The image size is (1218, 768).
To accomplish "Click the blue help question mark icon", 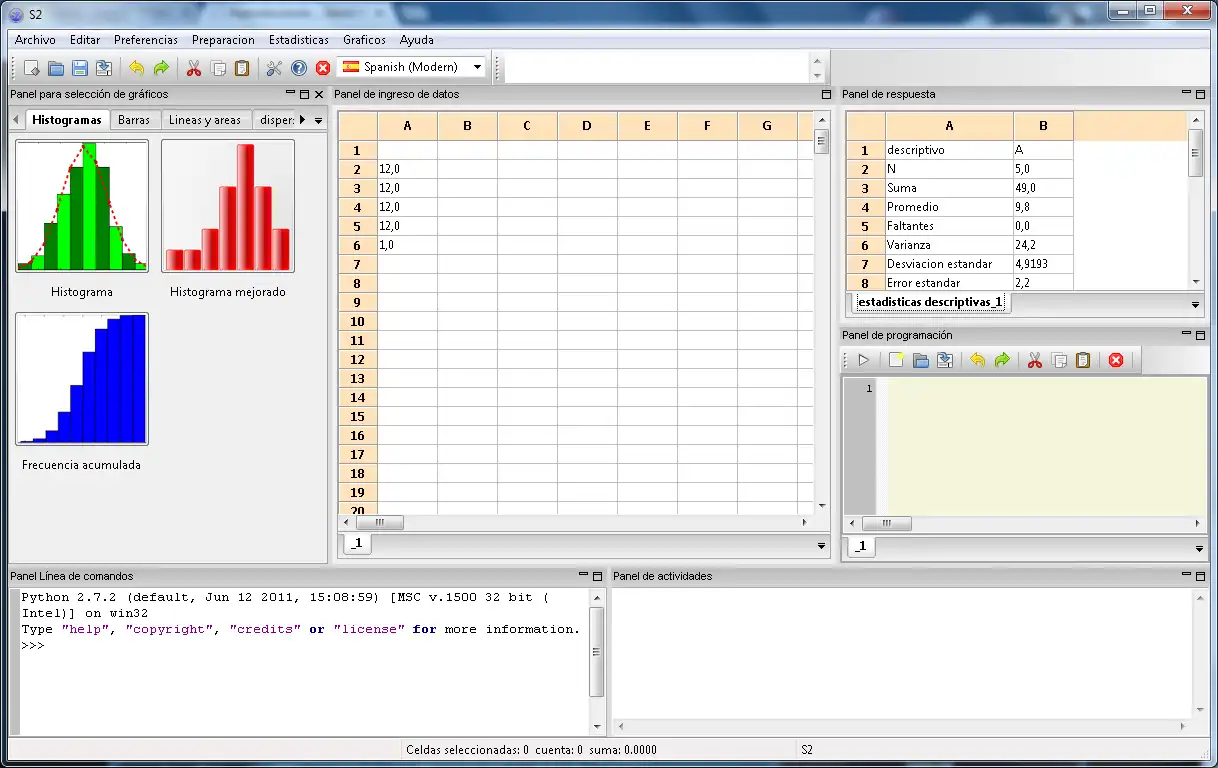I will coord(299,68).
